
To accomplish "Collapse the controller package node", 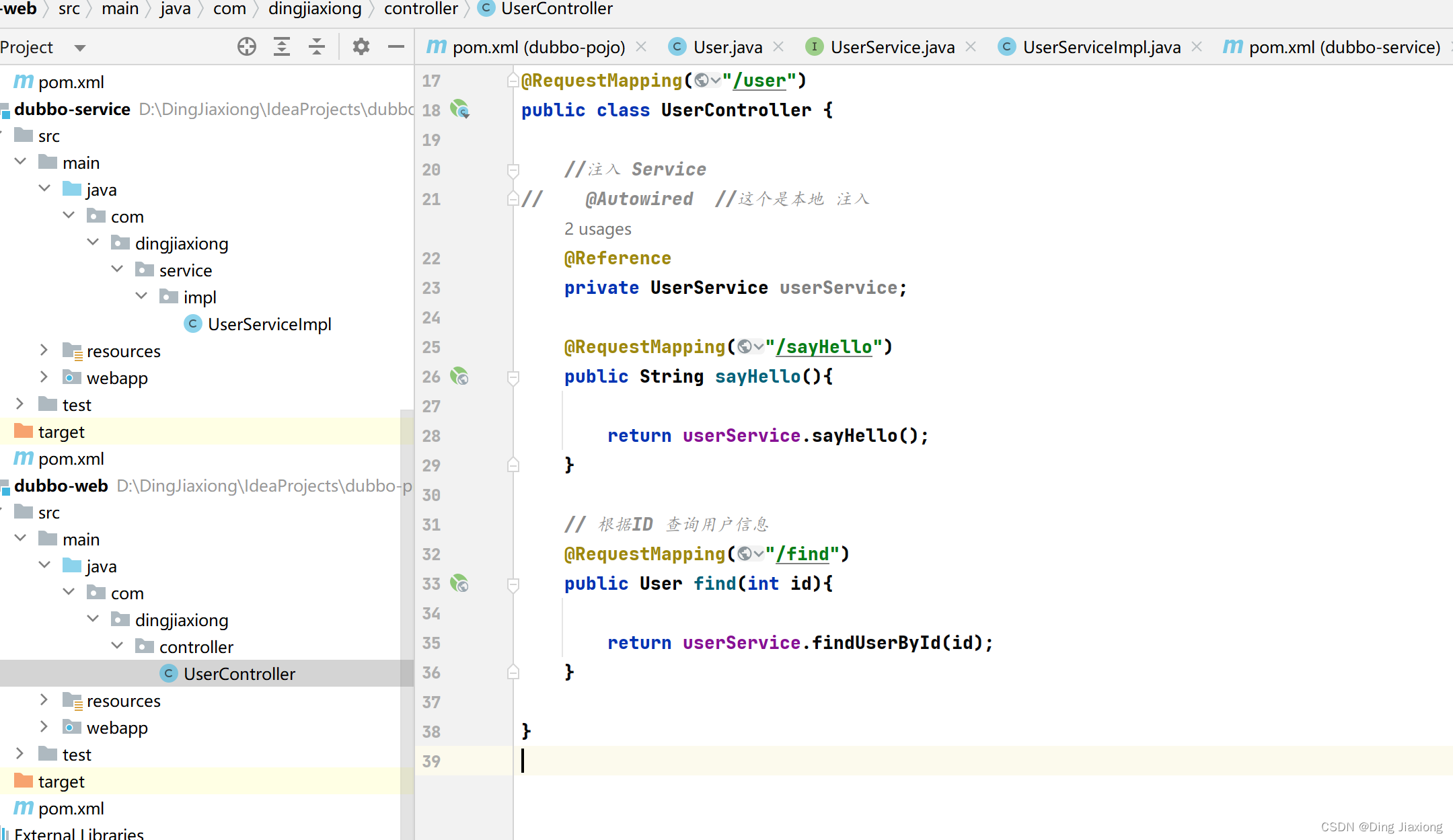I will (x=117, y=646).
